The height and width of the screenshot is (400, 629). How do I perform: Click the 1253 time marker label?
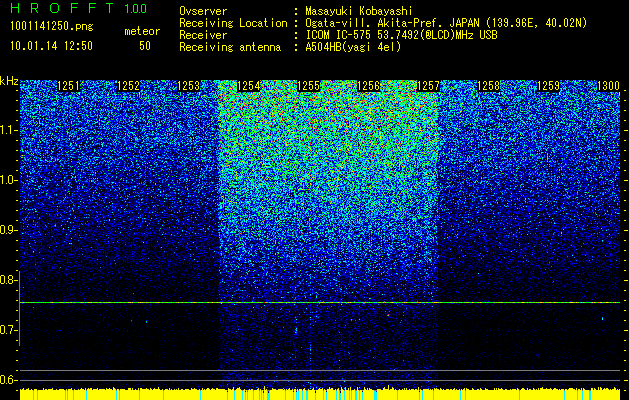(x=189, y=86)
